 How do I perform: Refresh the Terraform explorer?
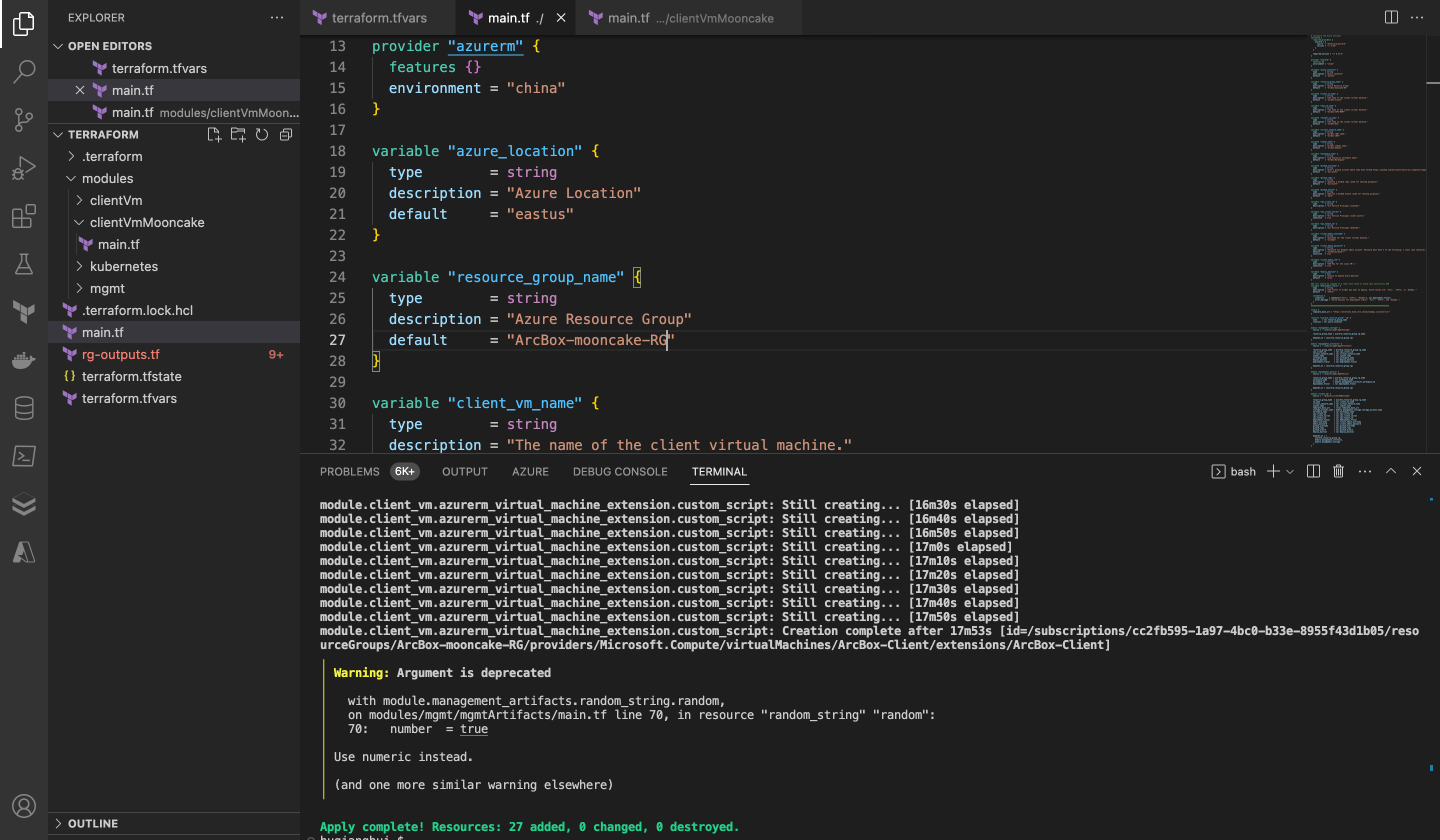[x=261, y=135]
